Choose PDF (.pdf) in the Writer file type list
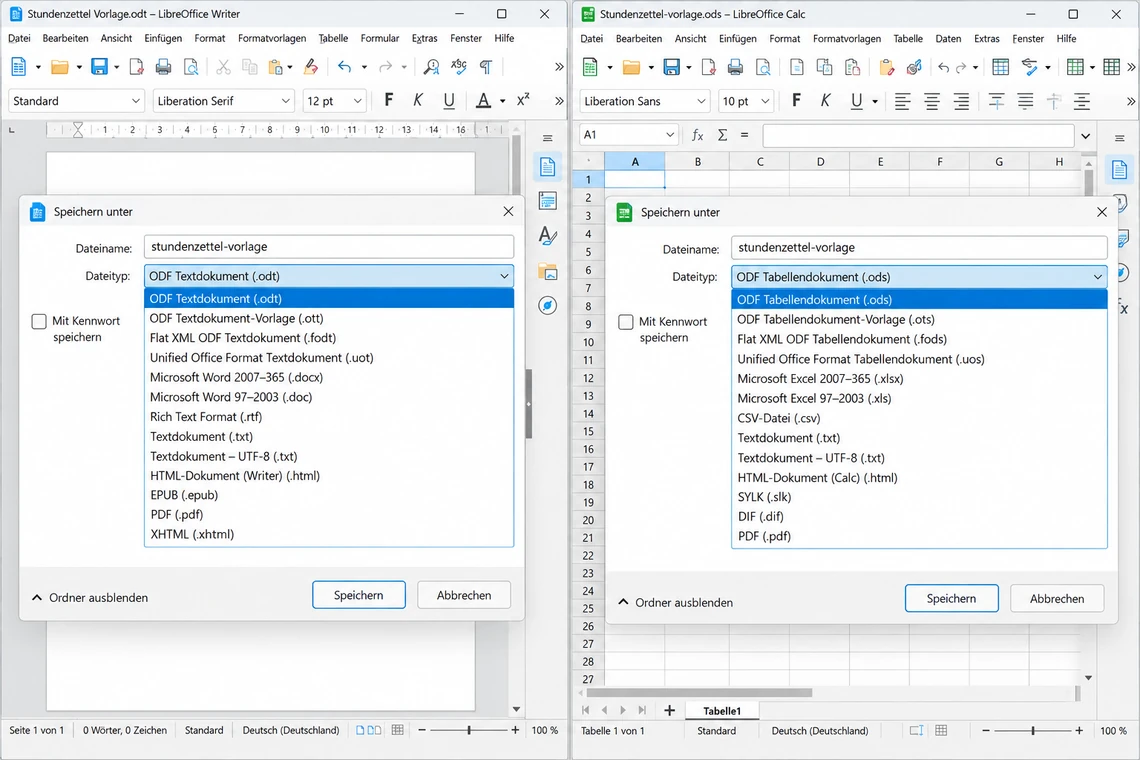Image resolution: width=1140 pixels, height=760 pixels. point(329,514)
